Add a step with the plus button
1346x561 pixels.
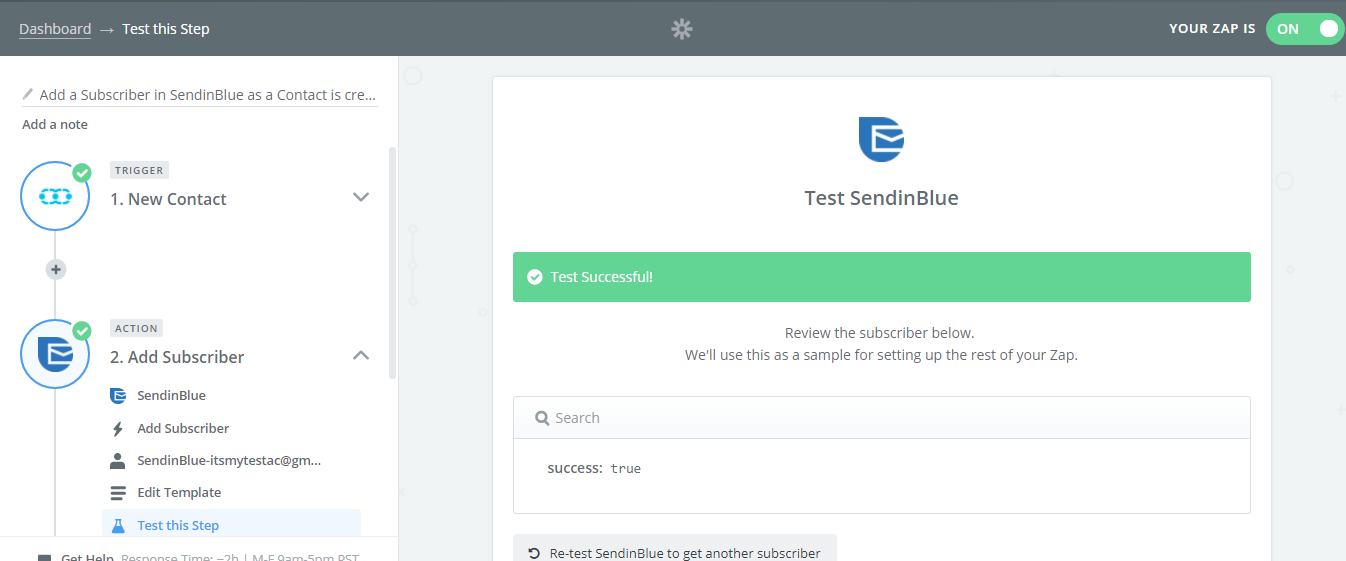tap(56, 269)
